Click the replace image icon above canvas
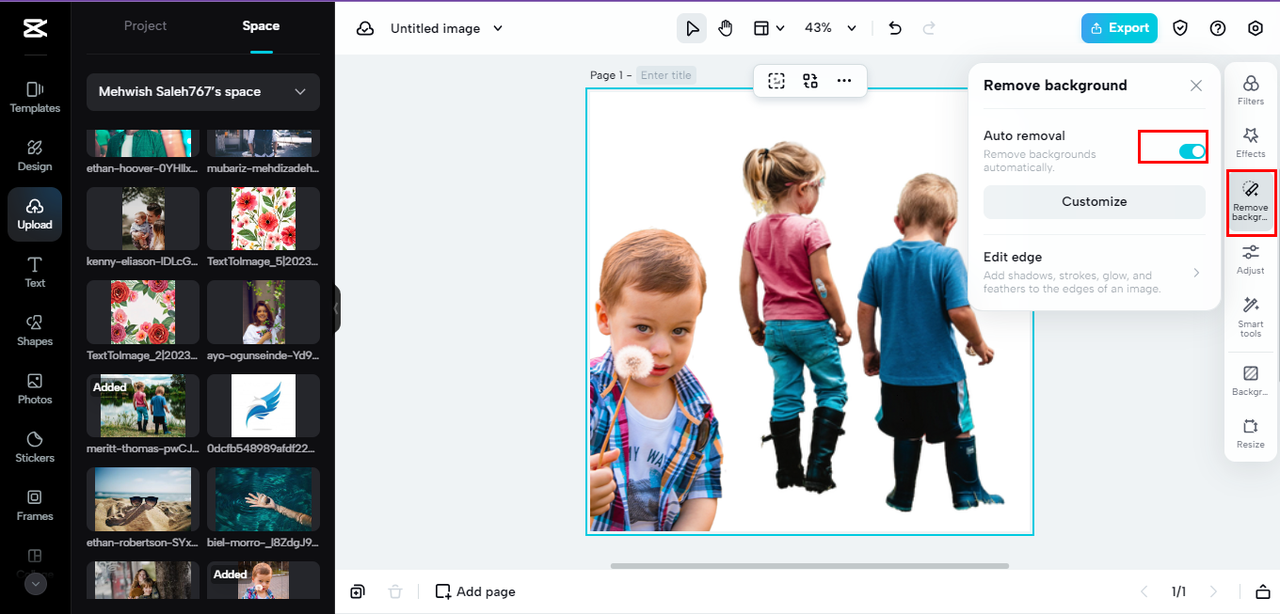The height and width of the screenshot is (614, 1280). click(x=810, y=81)
